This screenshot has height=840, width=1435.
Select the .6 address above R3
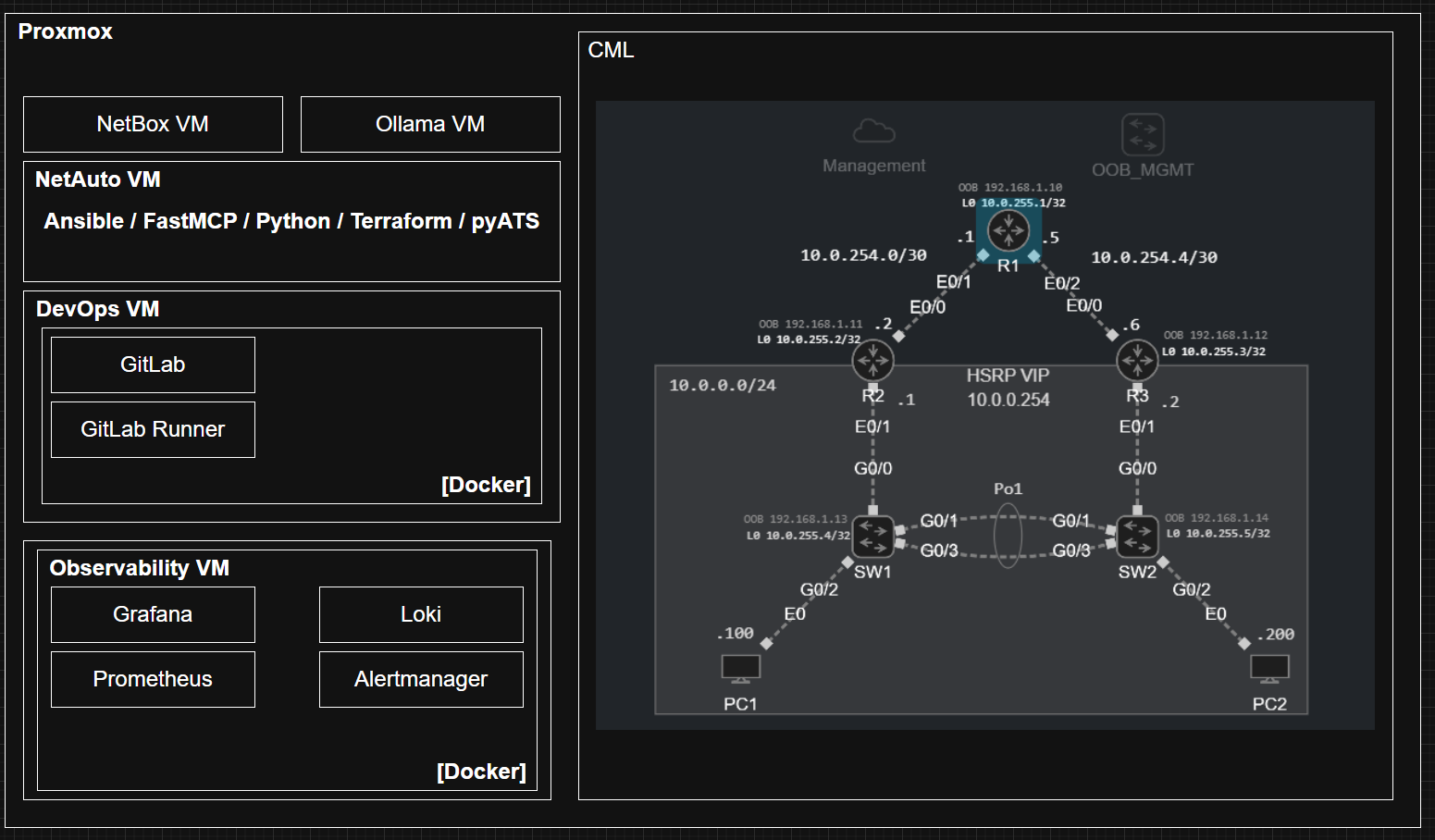coord(1131,325)
